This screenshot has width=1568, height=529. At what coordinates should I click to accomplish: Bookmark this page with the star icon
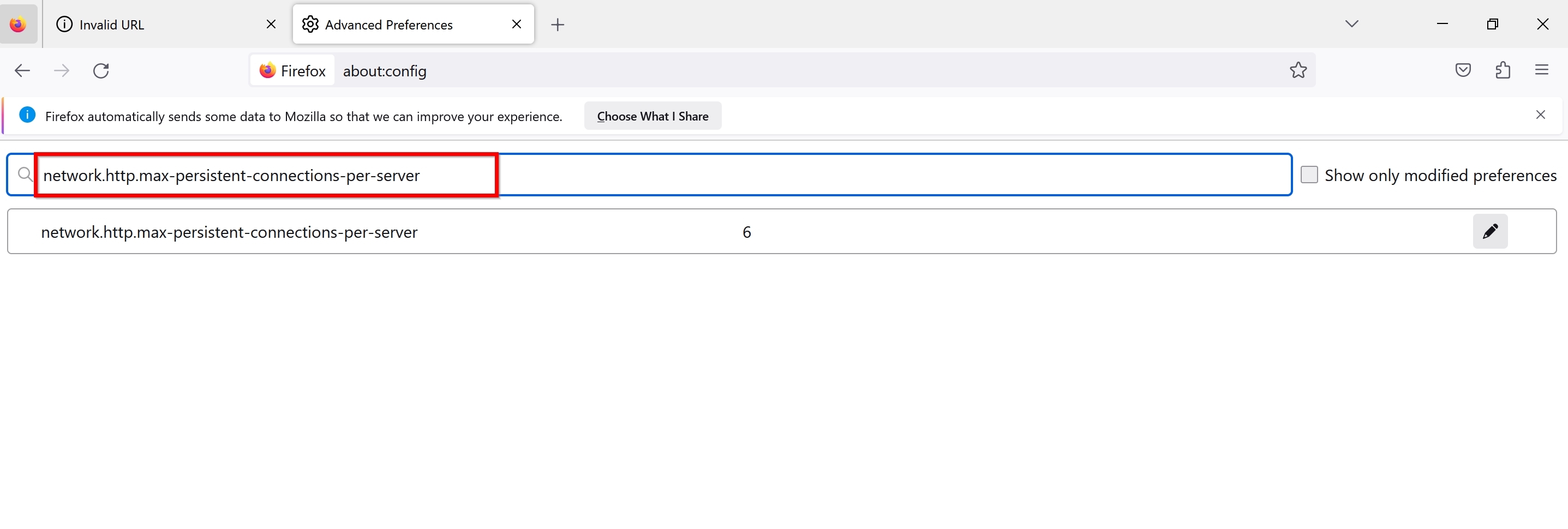1298,70
